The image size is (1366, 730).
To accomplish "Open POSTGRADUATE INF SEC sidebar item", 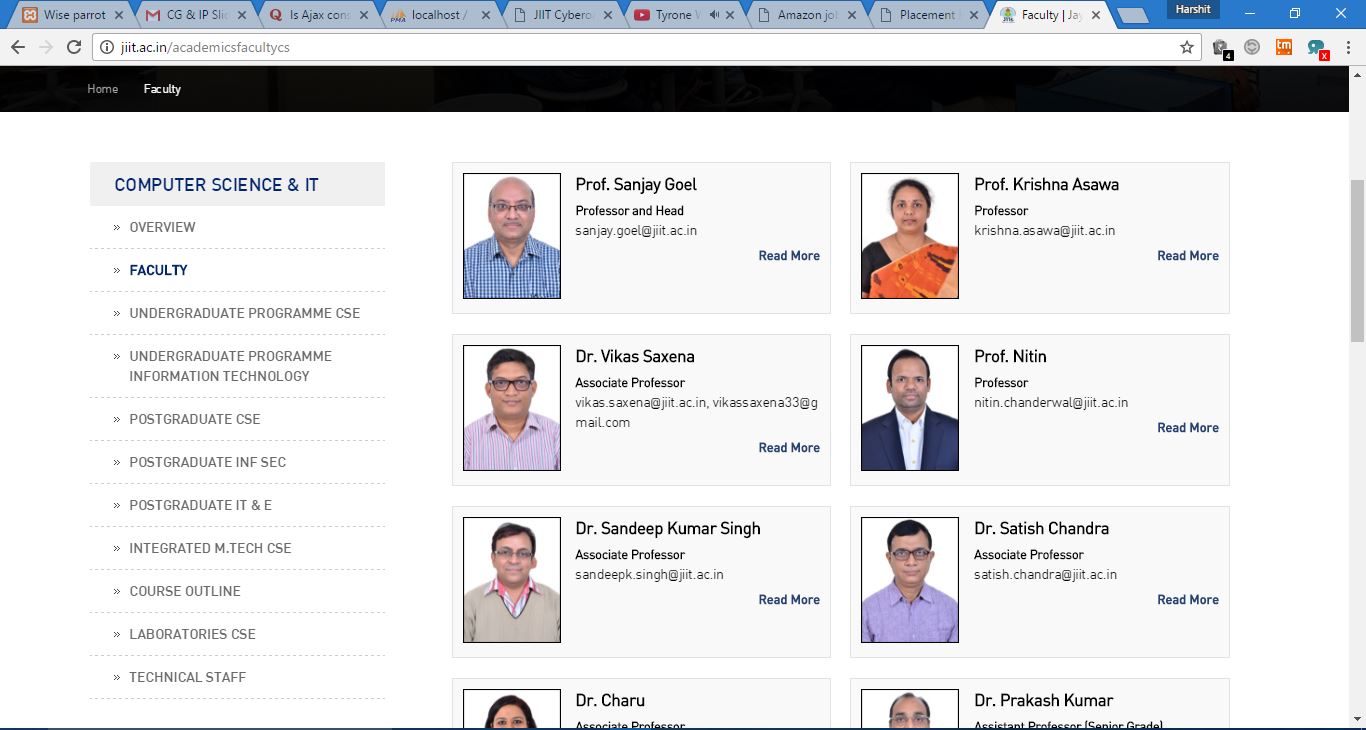I will coord(207,462).
